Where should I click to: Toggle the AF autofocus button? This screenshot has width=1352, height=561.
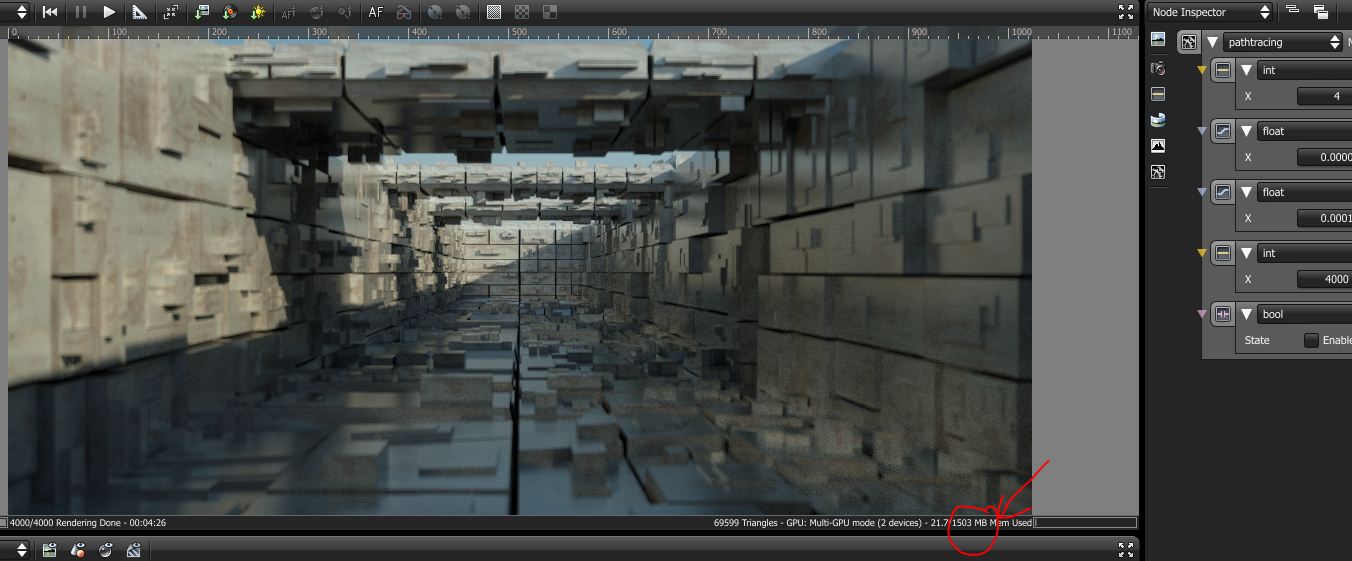click(x=376, y=12)
